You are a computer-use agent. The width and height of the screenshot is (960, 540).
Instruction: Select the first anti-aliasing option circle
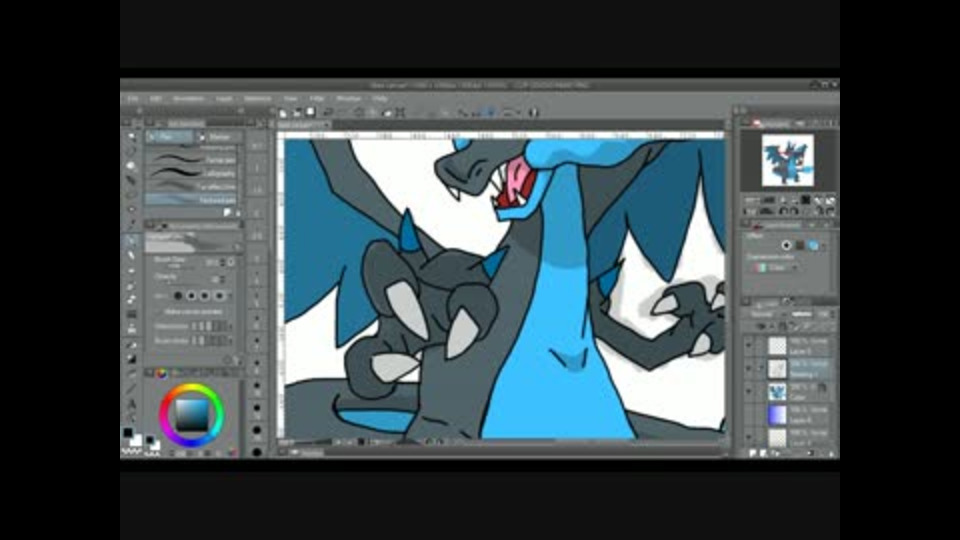tap(178, 296)
